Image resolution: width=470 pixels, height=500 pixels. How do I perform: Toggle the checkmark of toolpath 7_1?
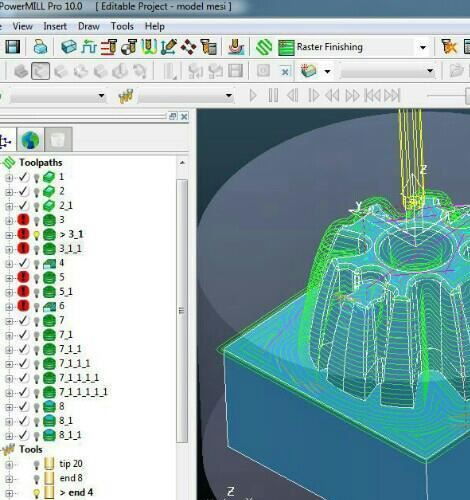click(23, 334)
